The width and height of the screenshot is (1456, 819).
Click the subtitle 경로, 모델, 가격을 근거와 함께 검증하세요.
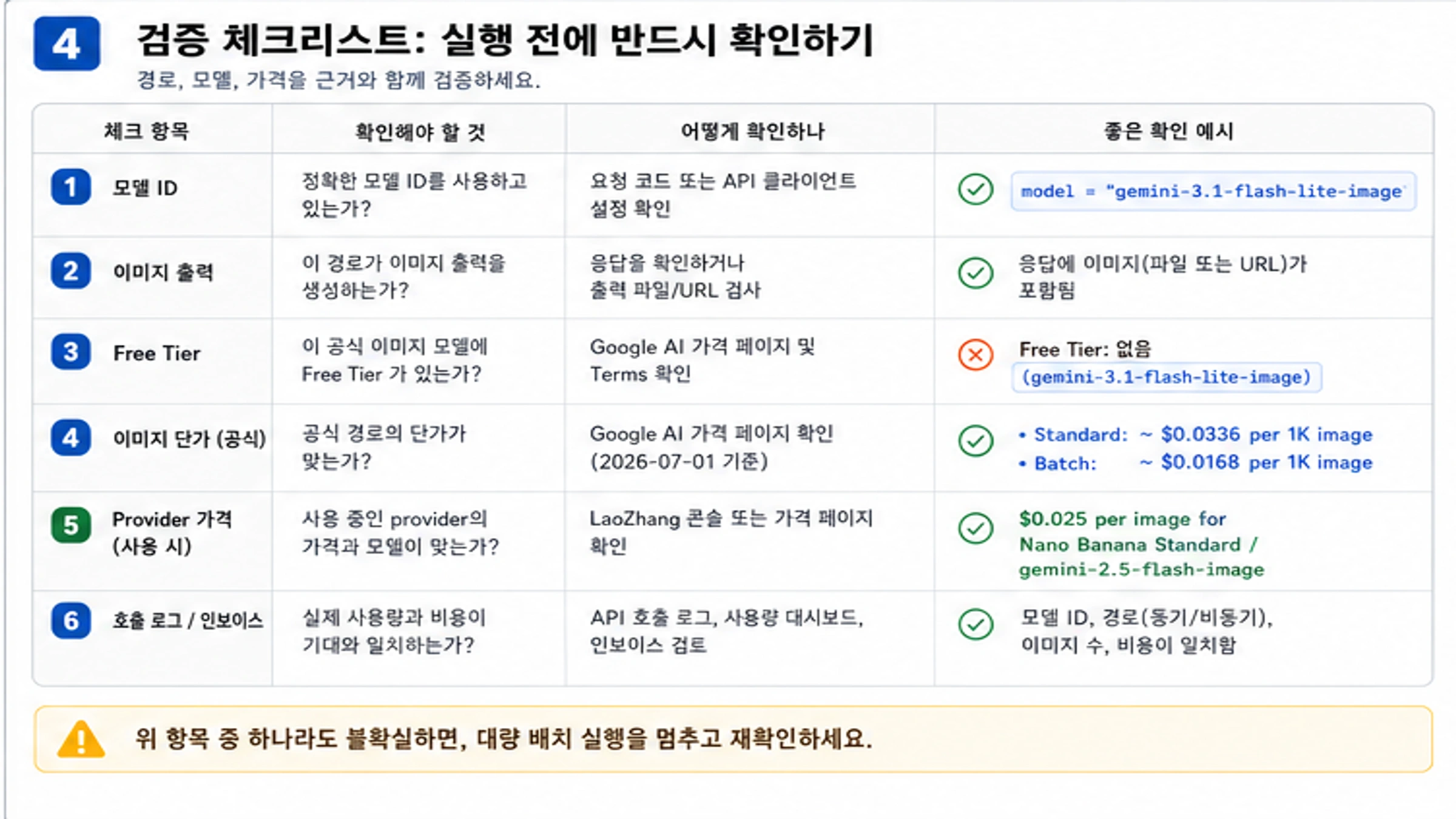click(x=339, y=80)
